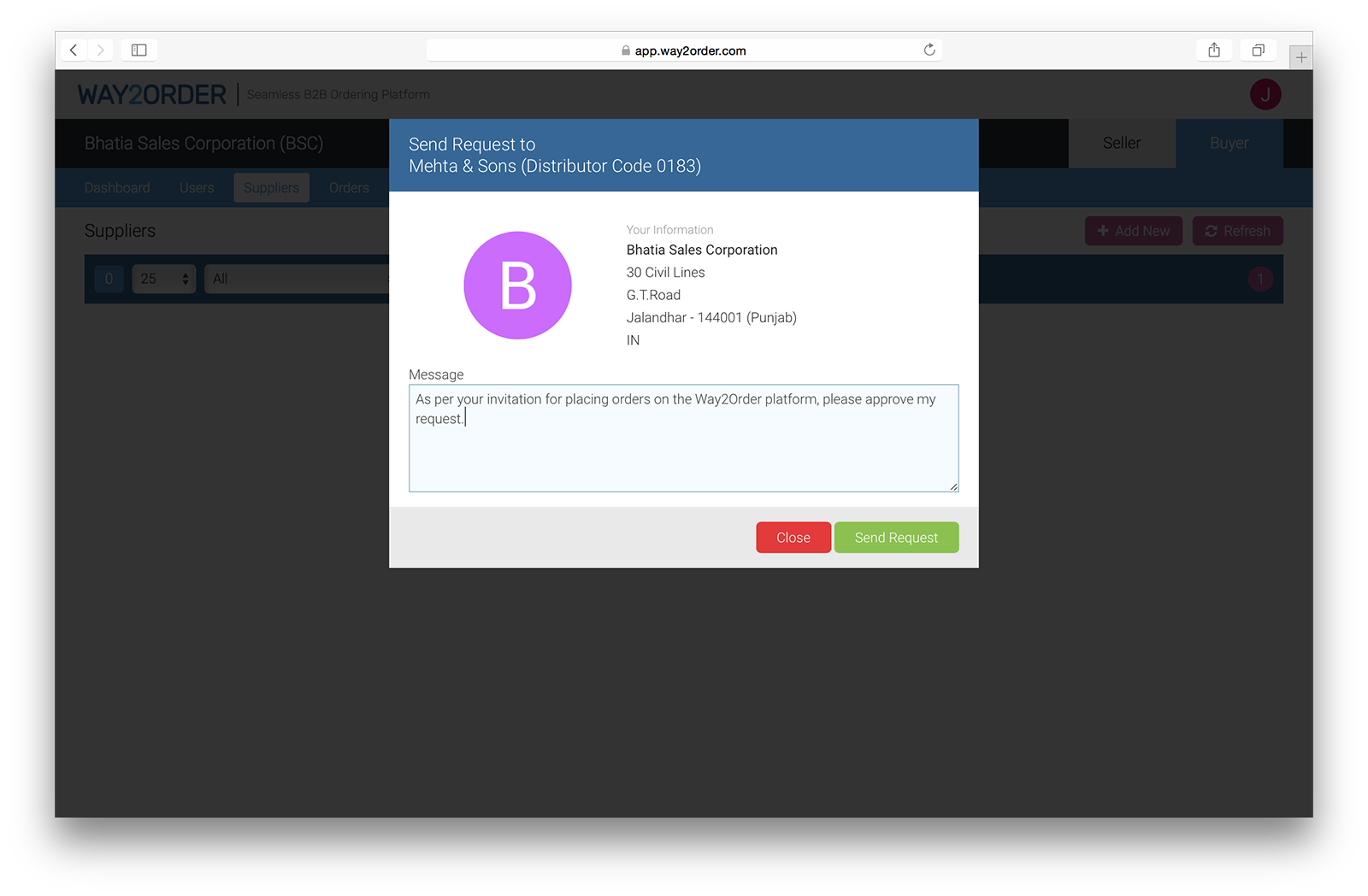This screenshot has width=1368, height=896.
Task: Open the Safari share icon
Action: tap(1214, 50)
